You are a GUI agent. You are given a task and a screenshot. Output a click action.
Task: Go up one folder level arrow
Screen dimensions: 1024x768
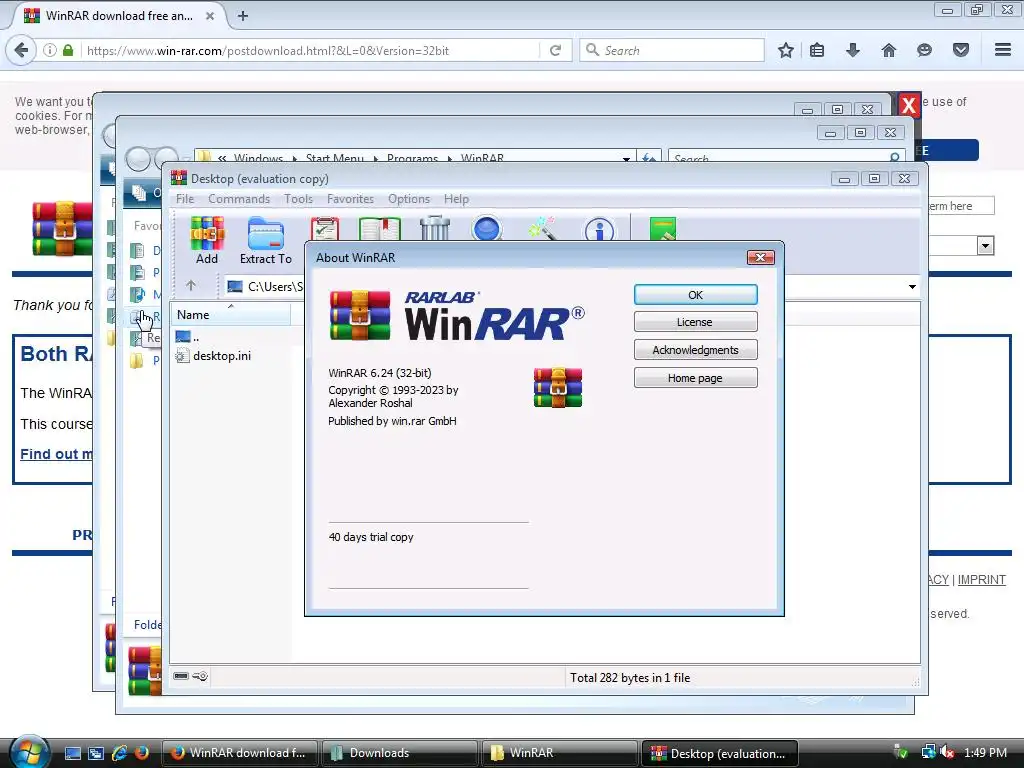[191, 285]
